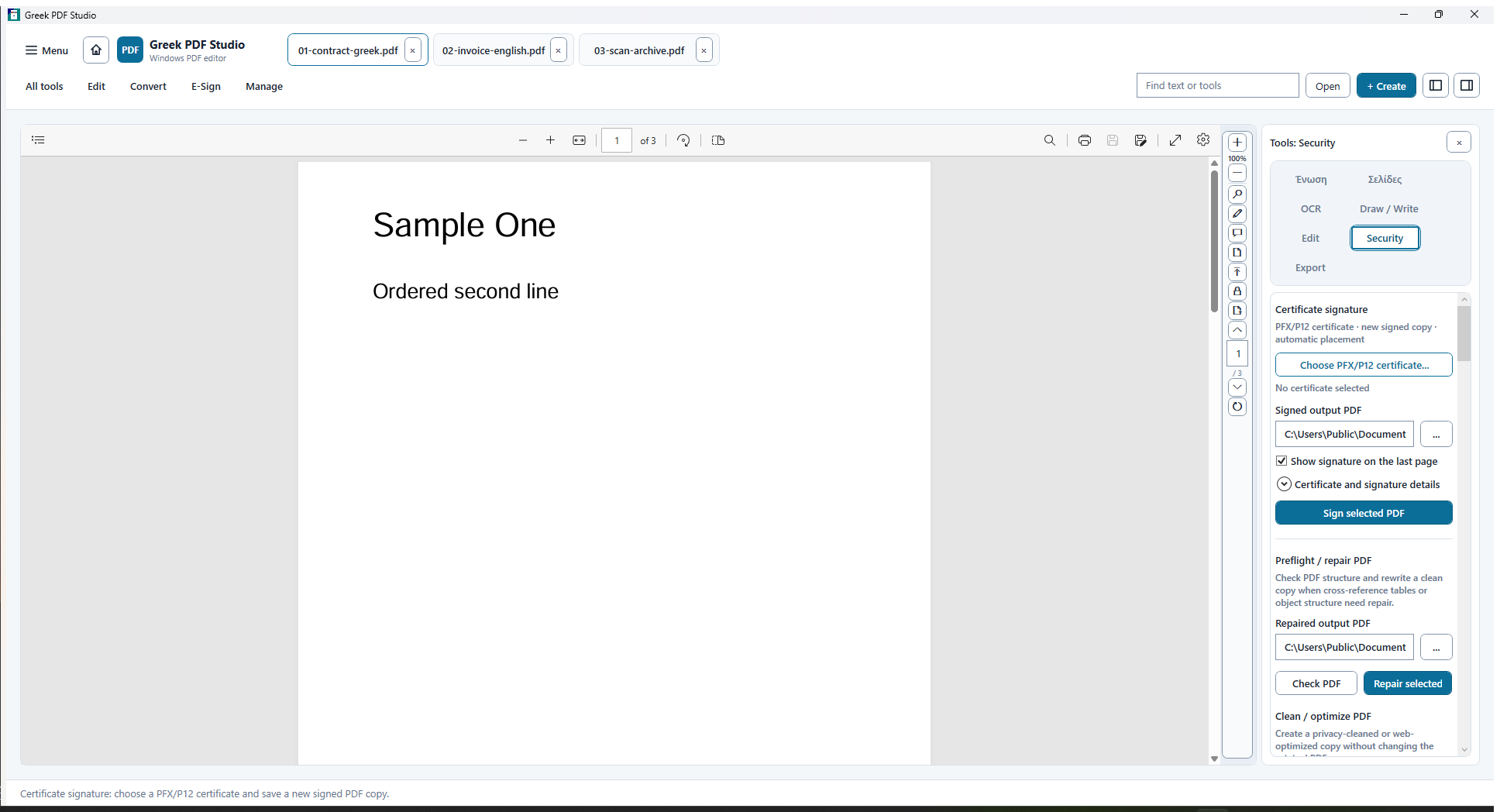Click Choose PFX/P12 certificate button

coord(1364,365)
